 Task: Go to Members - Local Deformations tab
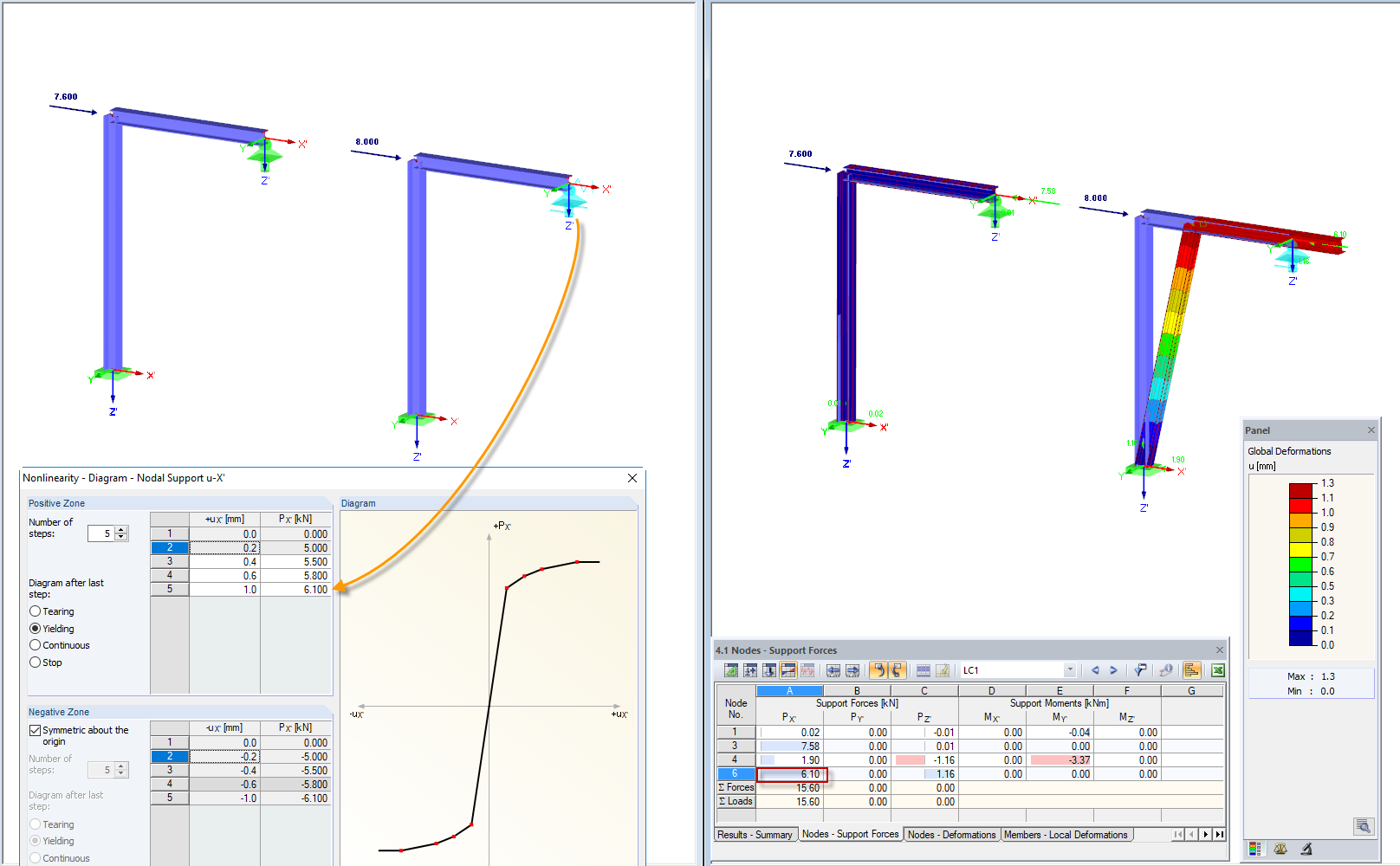tap(1066, 834)
